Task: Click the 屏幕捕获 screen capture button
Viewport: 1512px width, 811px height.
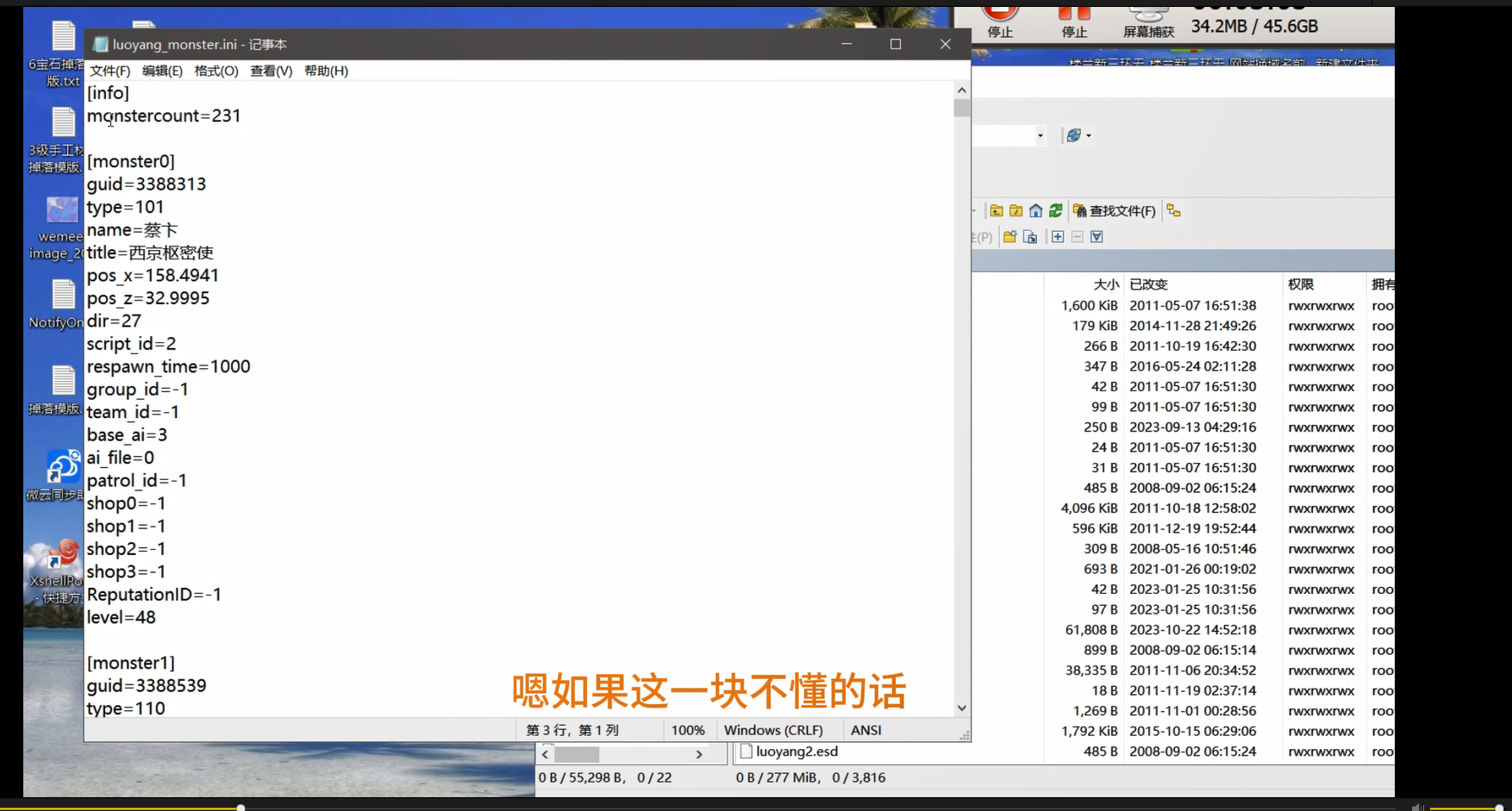Action: click(x=1148, y=21)
